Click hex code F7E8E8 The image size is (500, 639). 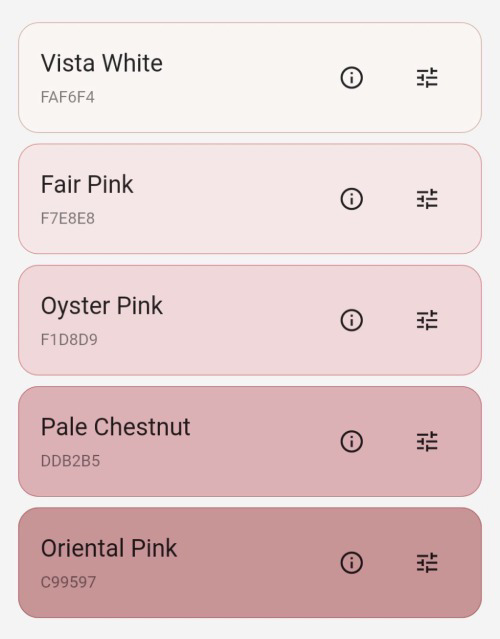(x=68, y=218)
